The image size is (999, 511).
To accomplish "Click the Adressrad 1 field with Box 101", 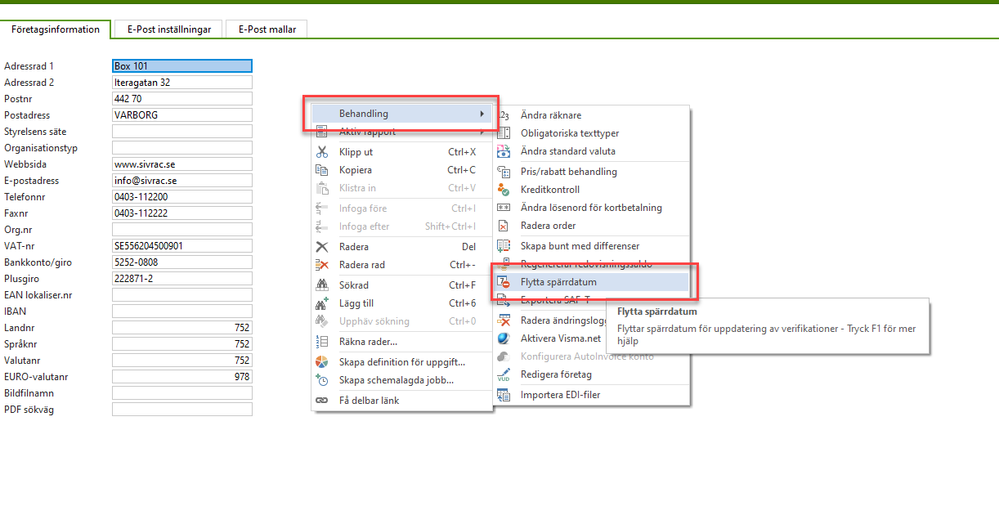I will 182,66.
